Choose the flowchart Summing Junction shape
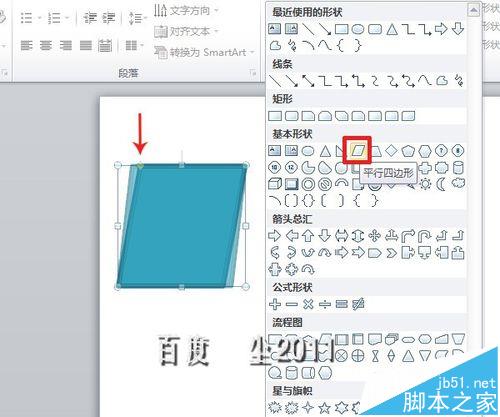This screenshot has height=417, width=500. click(x=341, y=356)
